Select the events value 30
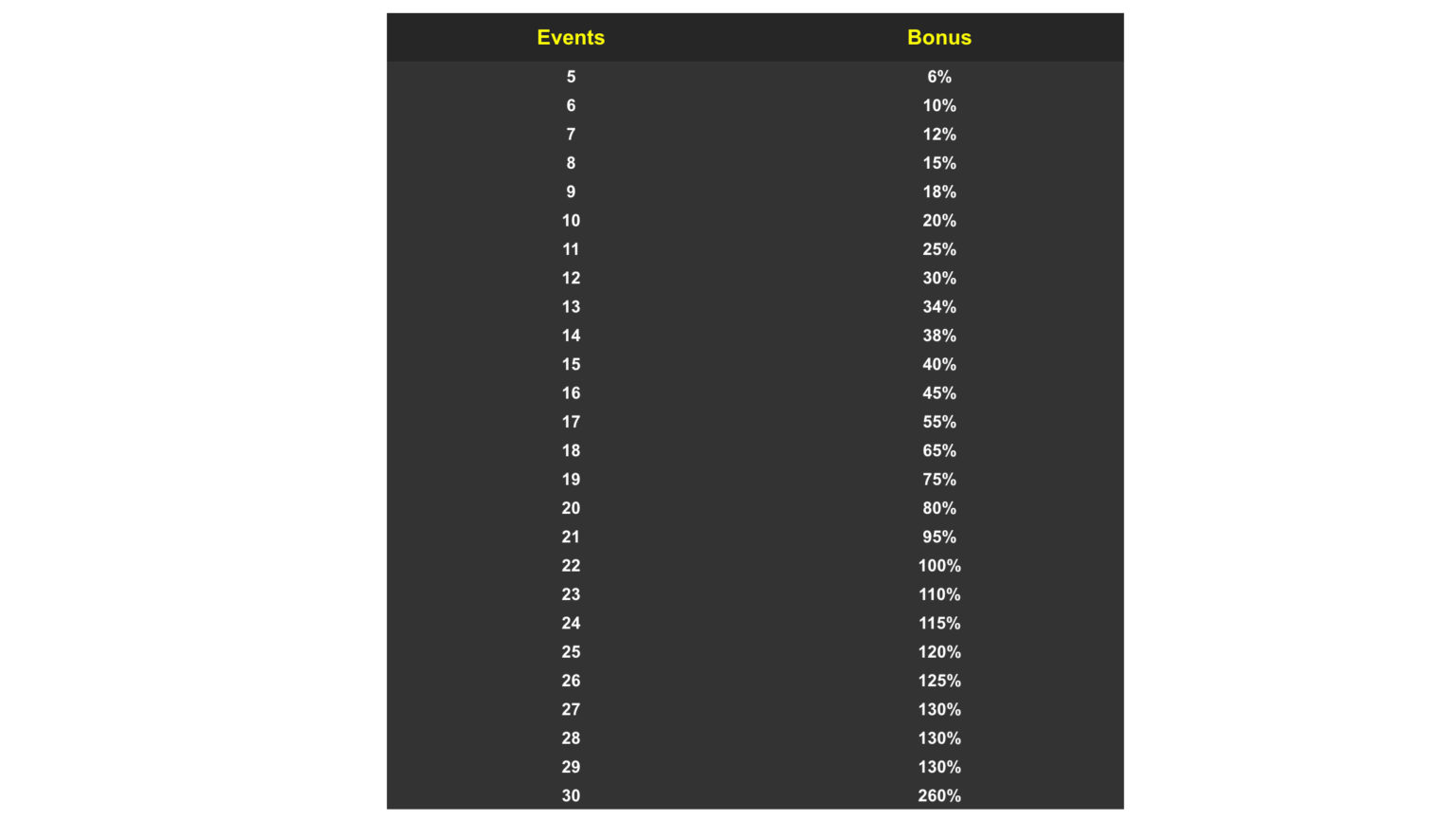The height and width of the screenshot is (838, 1456). (571, 795)
